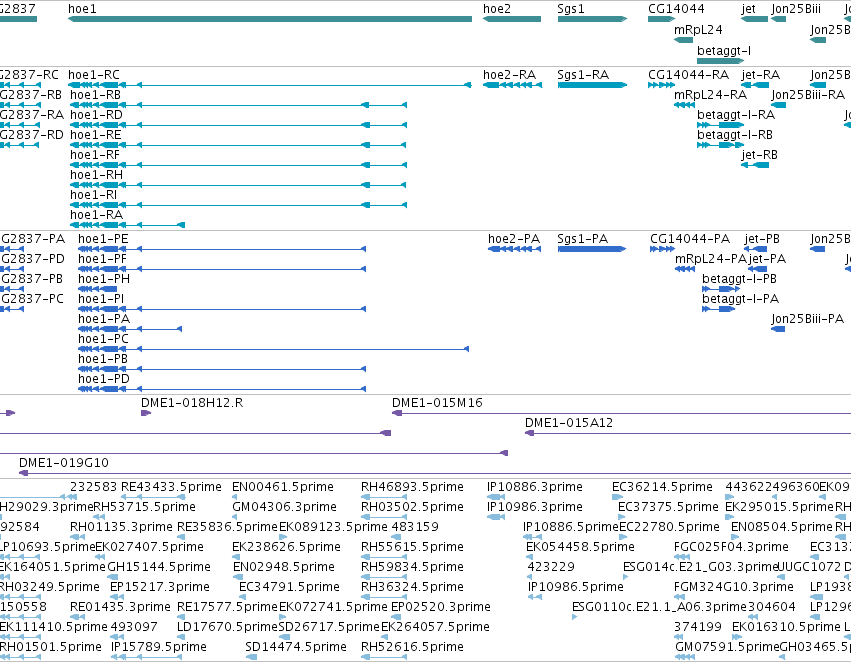Click the jet-RB transcript label
This screenshot has height=662, width=851.
coord(760,155)
